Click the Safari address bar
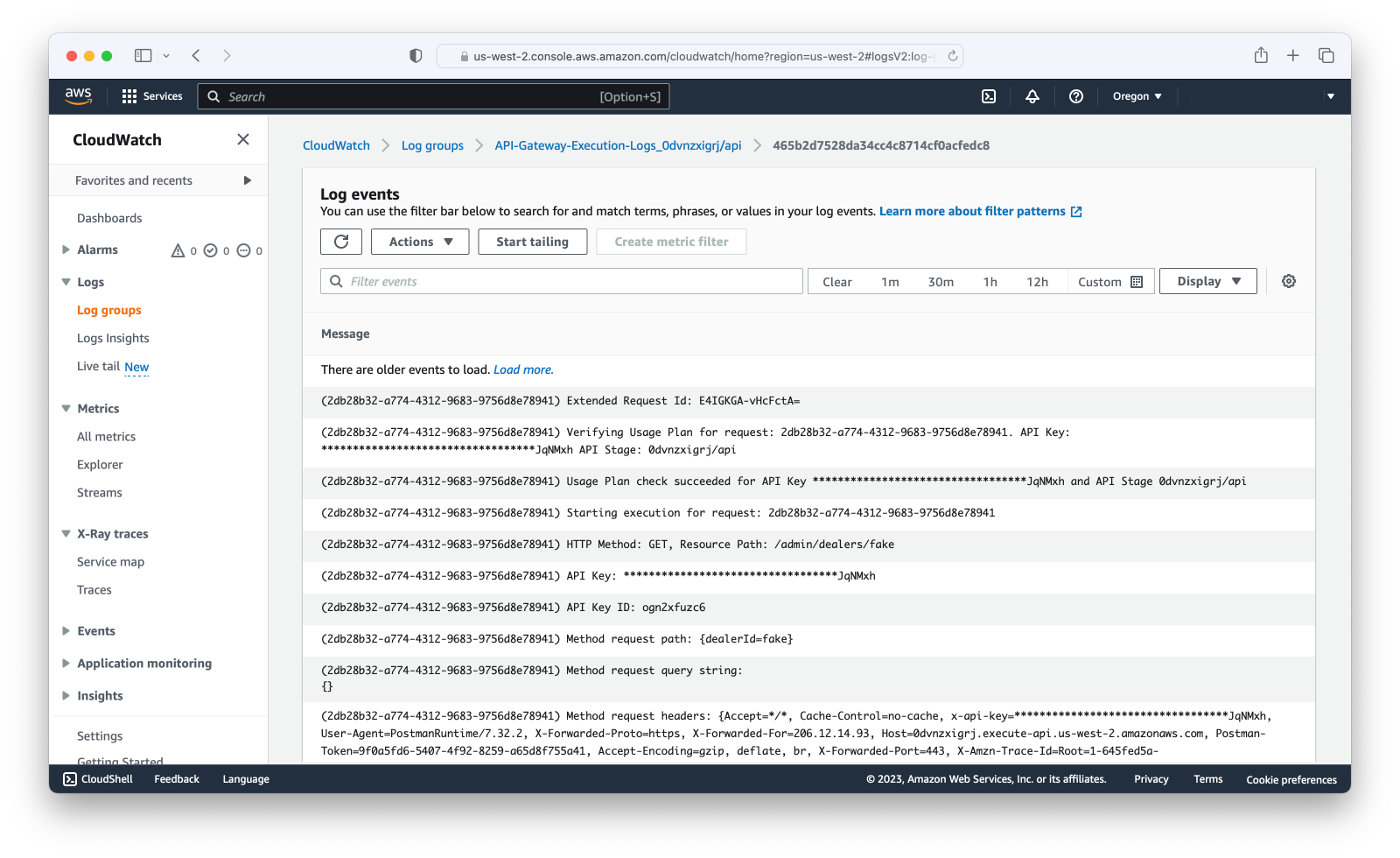Screen dimensions: 1400x858 (700, 56)
